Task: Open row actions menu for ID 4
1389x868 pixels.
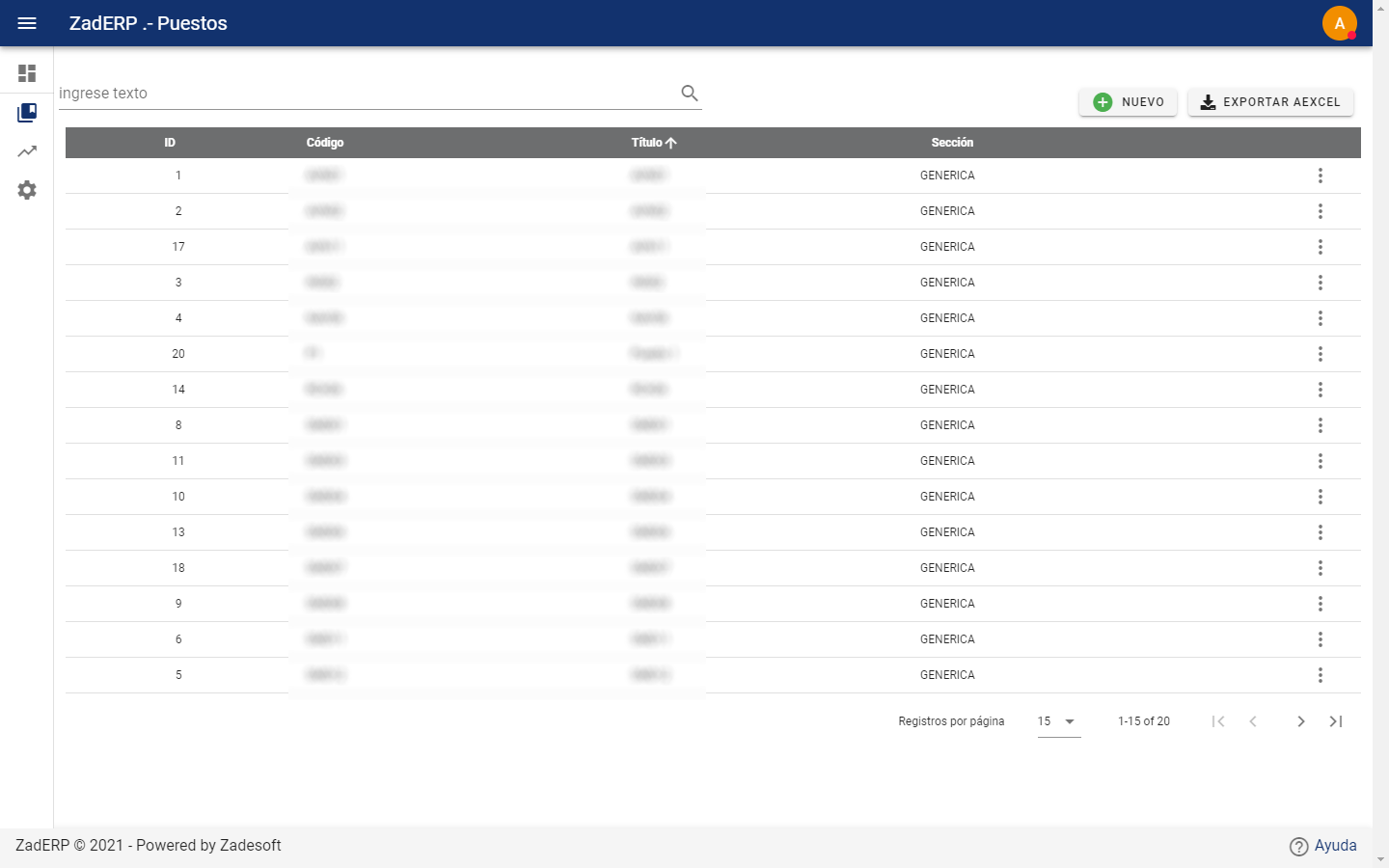Action: (1321, 318)
